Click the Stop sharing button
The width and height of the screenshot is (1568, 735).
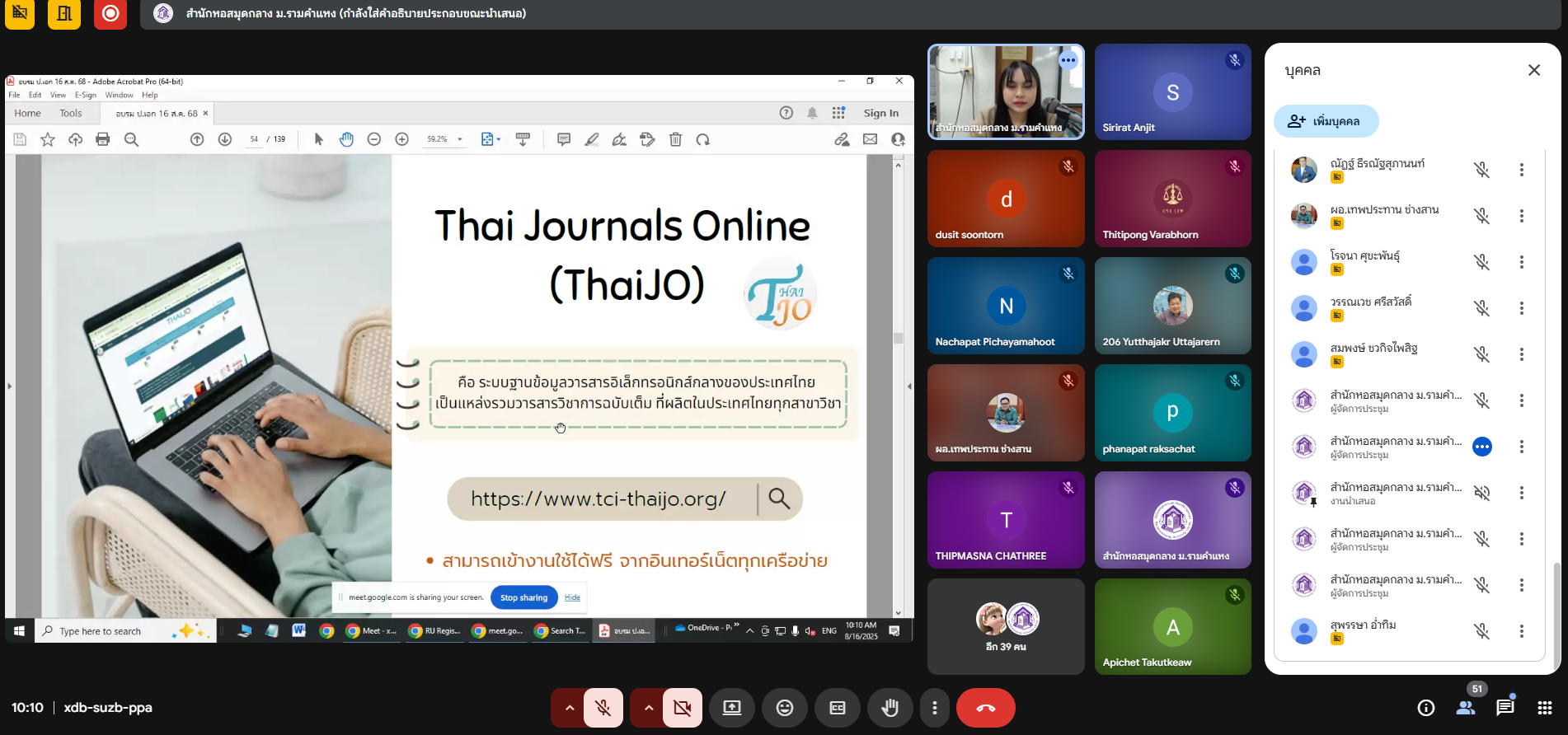click(x=523, y=597)
